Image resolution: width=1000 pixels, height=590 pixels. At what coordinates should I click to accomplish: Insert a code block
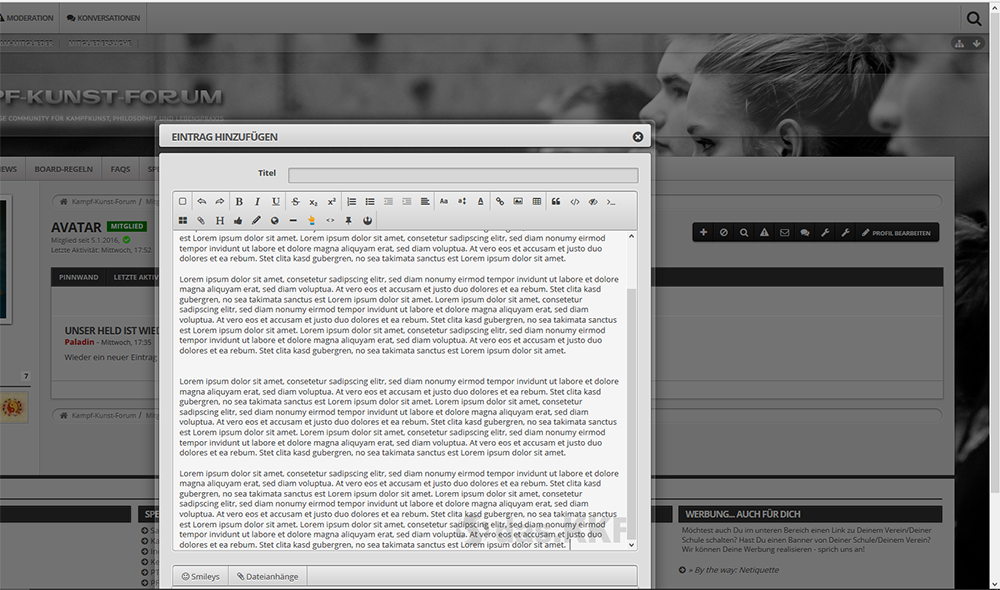click(575, 202)
